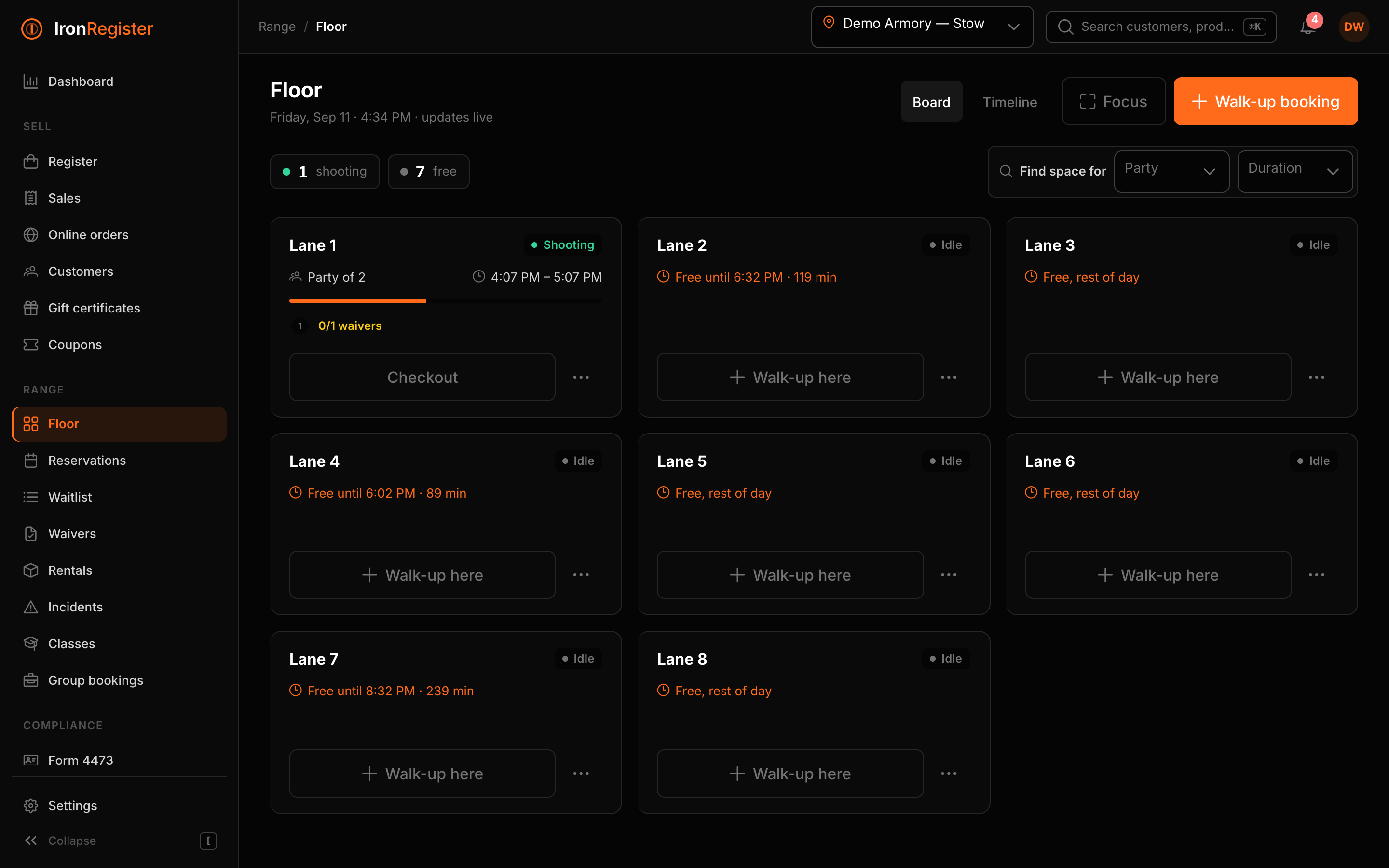Filter lanes by free status
1389x868 pixels.
point(428,171)
